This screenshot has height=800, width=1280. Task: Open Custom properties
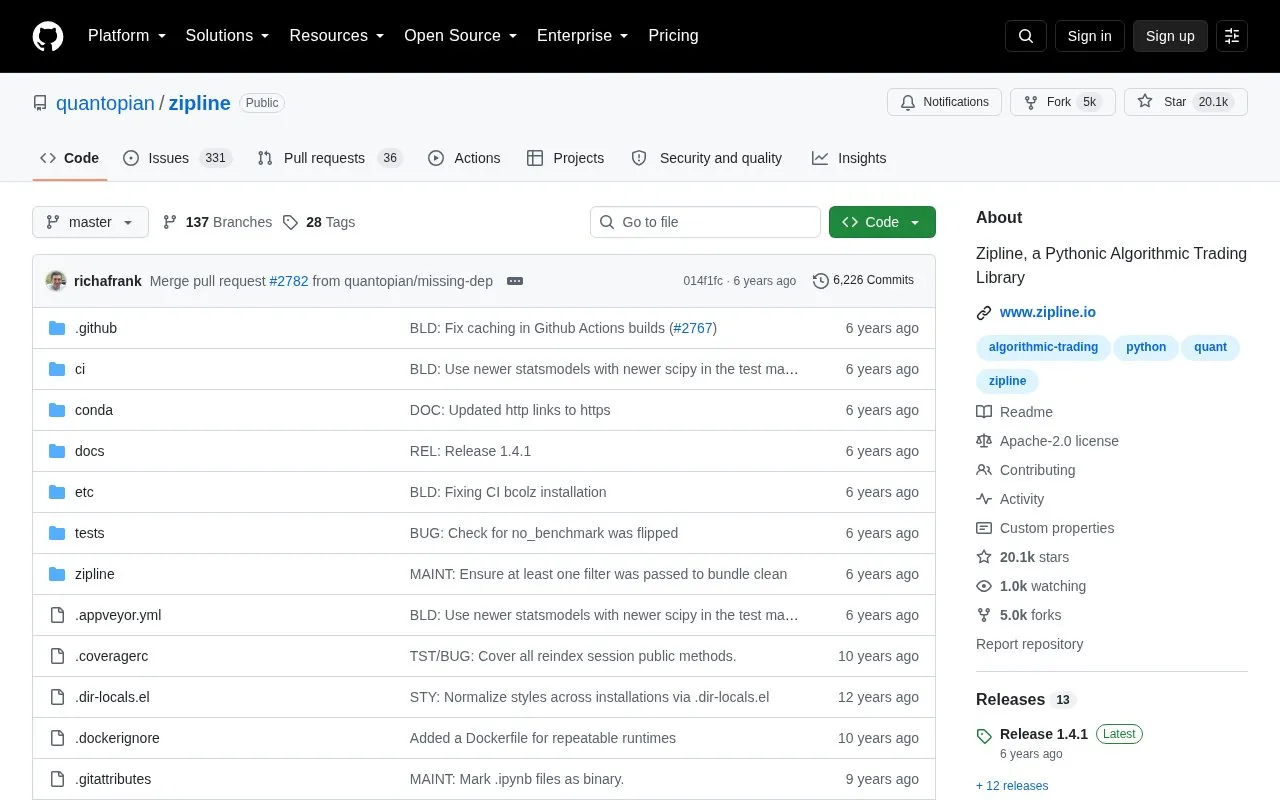point(1045,528)
